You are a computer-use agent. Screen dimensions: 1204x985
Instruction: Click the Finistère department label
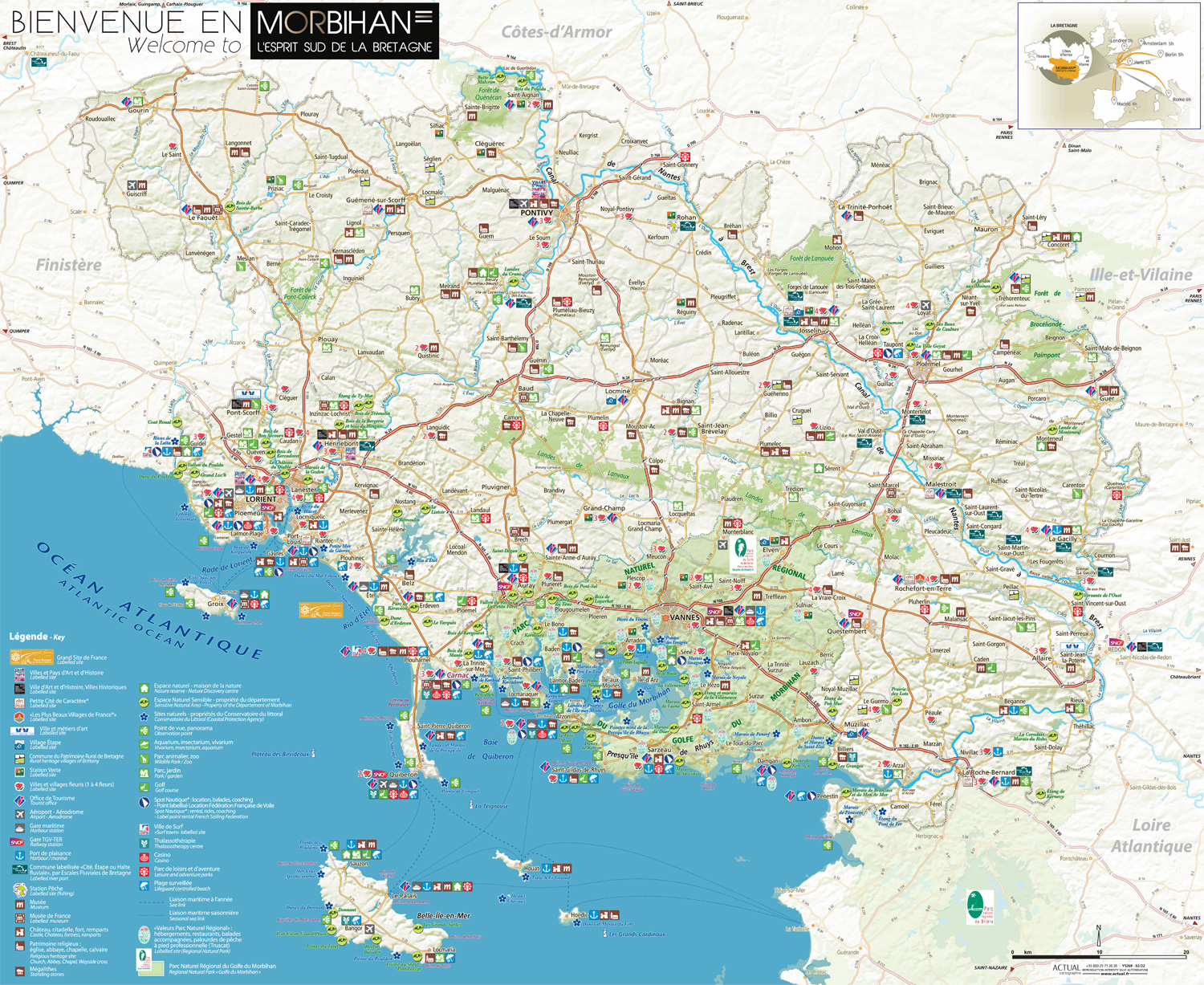(x=69, y=265)
